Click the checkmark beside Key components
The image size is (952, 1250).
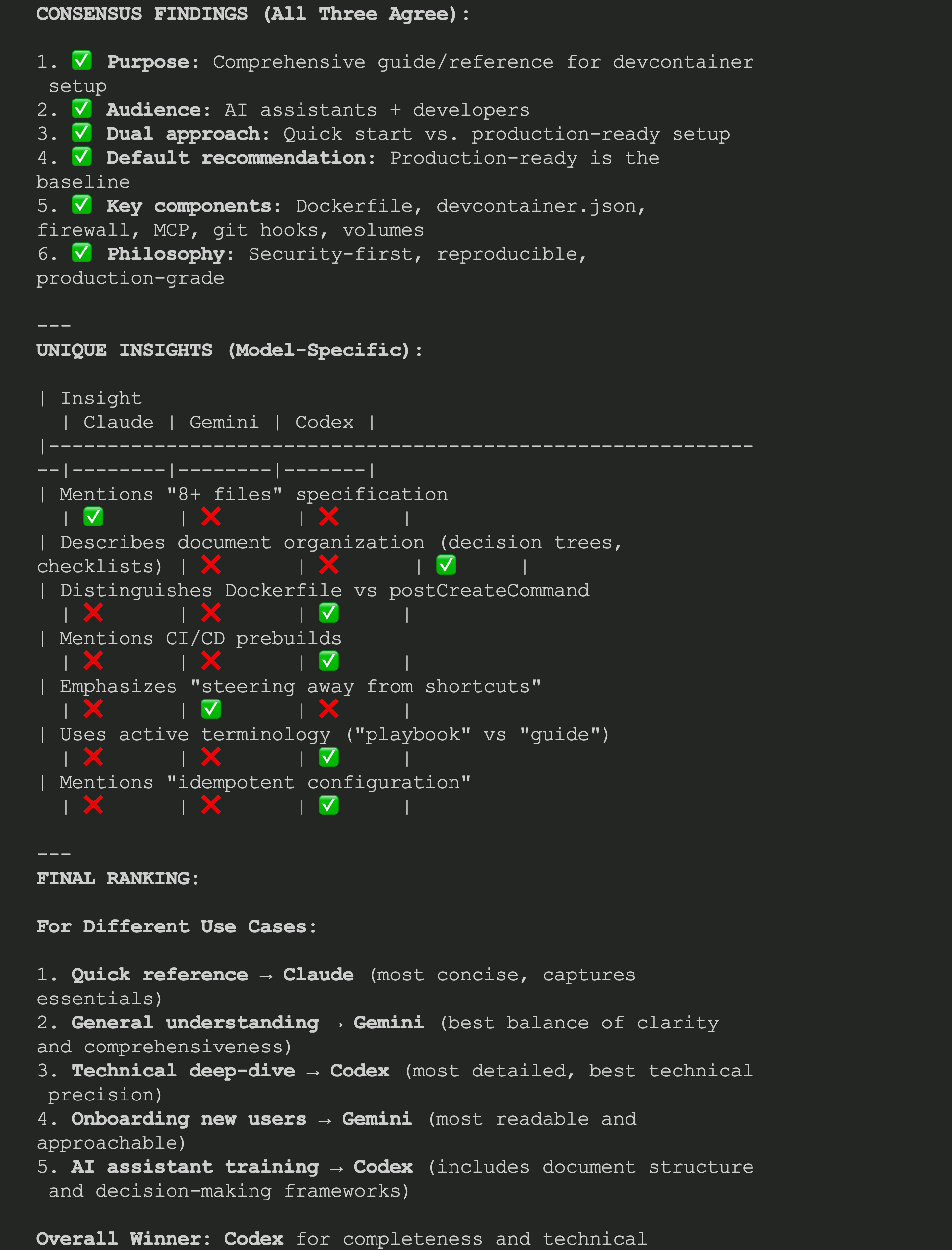coord(81,204)
